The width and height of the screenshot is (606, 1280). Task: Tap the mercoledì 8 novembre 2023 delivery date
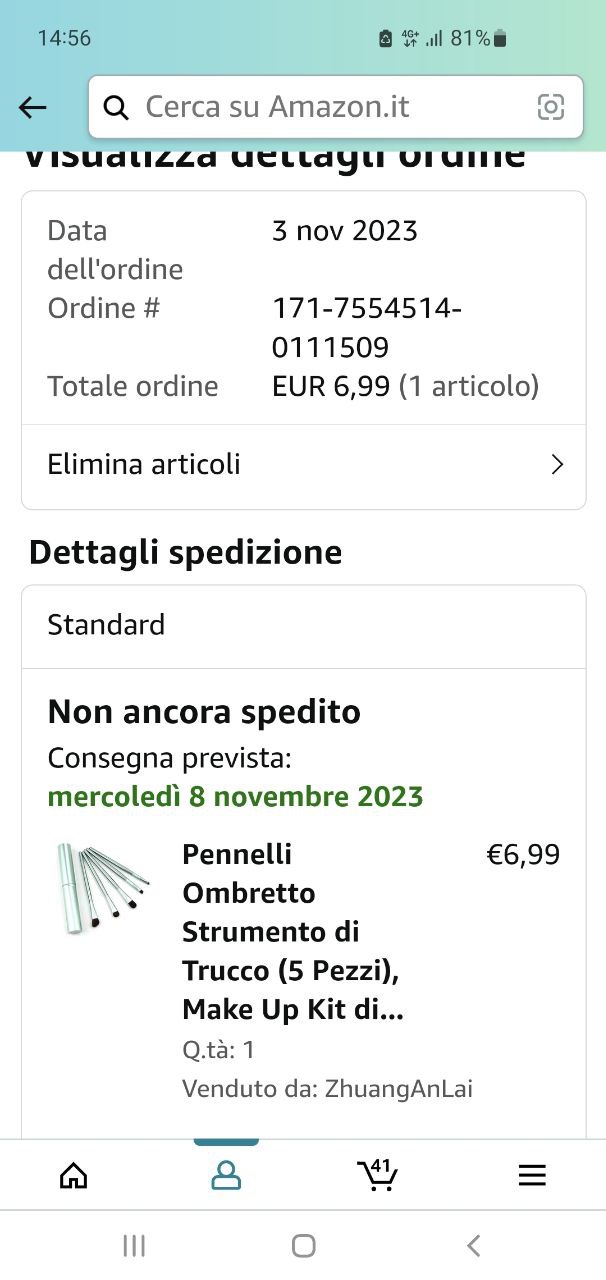click(x=235, y=797)
